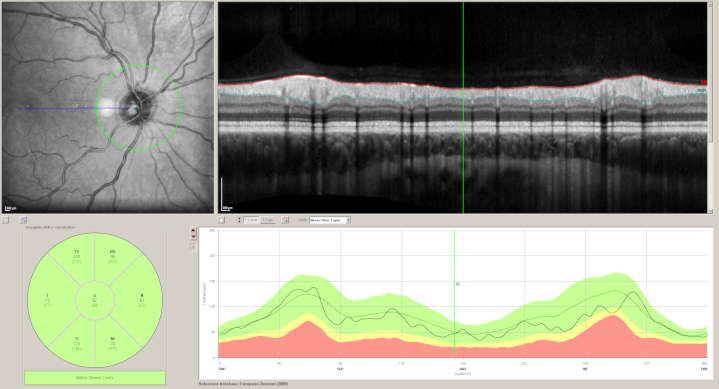The image size is (719, 389).
Task: Click the numeric input field in the OCT toolbar
Action: pyautogui.click(x=251, y=220)
